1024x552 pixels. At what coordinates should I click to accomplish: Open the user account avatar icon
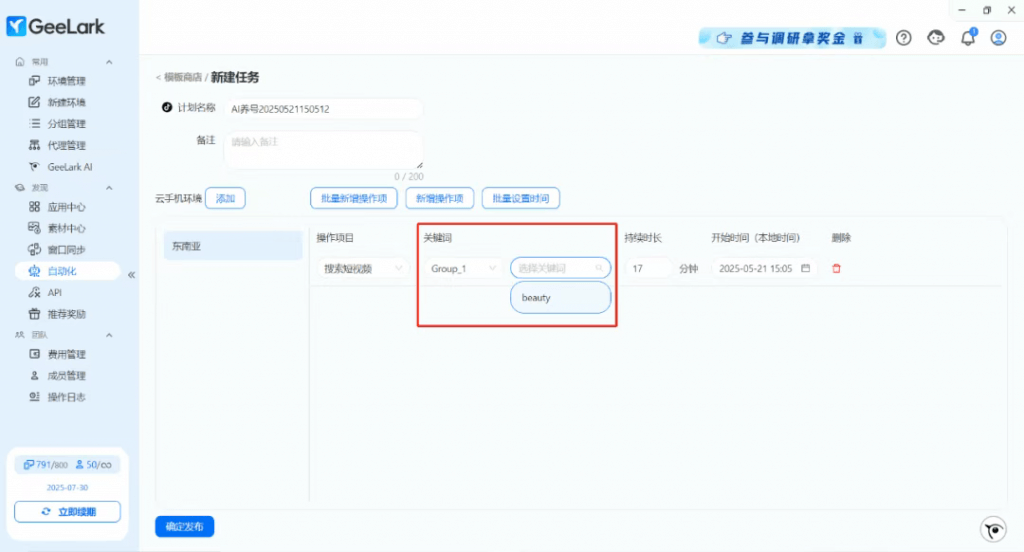point(998,38)
